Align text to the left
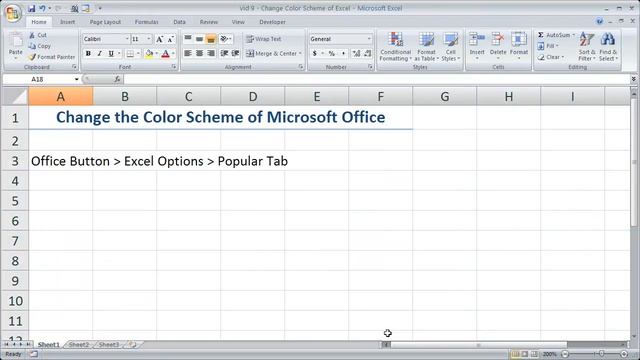Viewport: 640px width, 360px height. pos(188,53)
